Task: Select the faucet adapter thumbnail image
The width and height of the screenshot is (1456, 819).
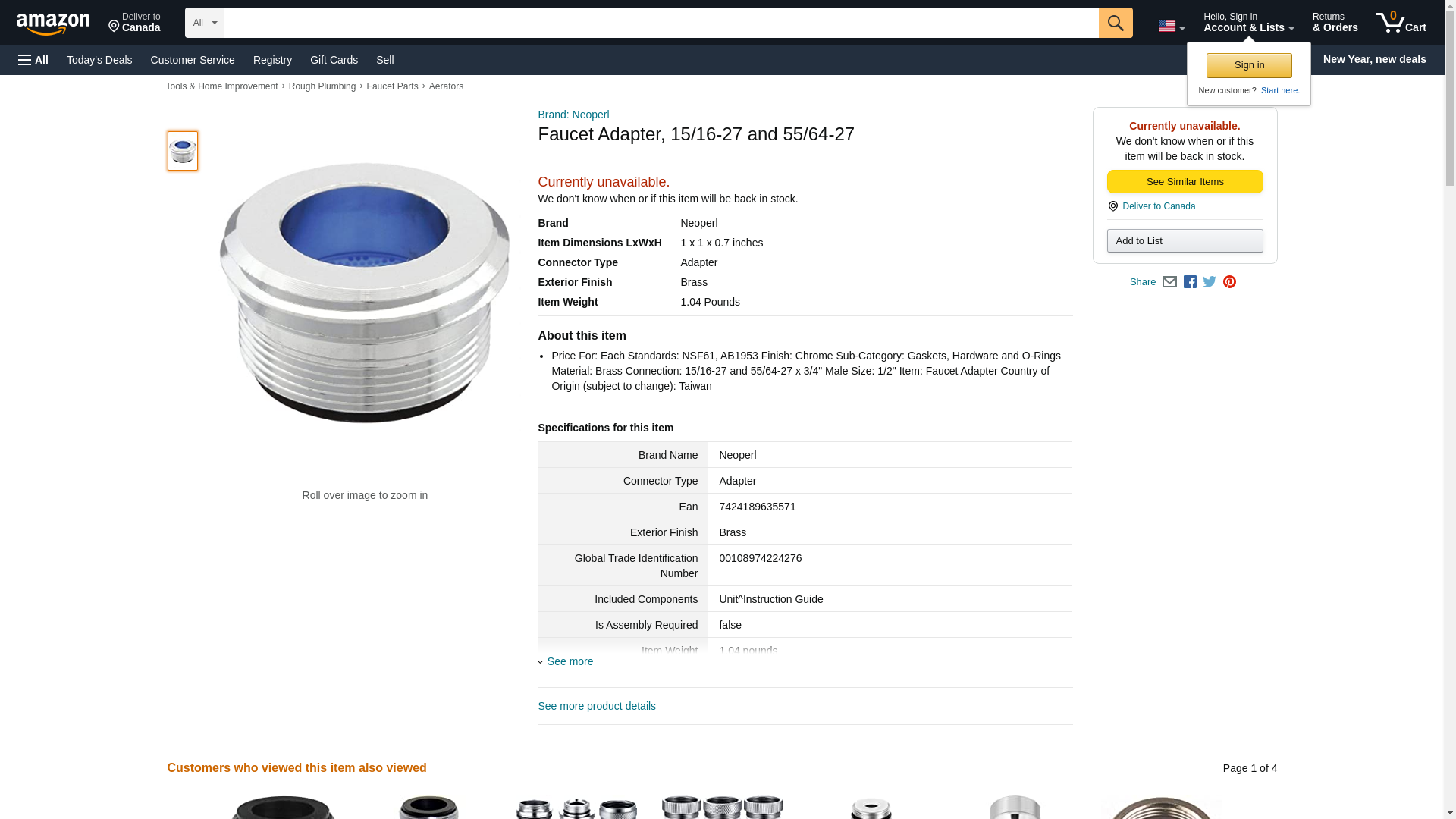Action: 183,151
